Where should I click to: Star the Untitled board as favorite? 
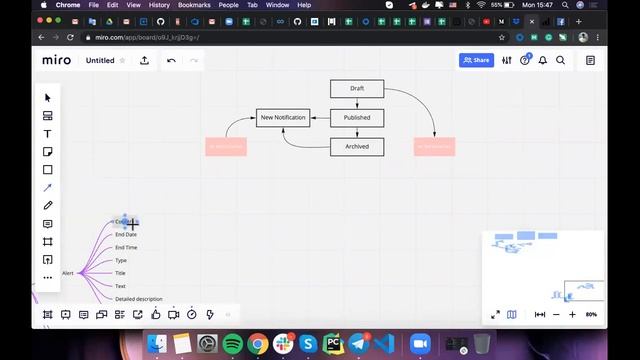(122, 60)
